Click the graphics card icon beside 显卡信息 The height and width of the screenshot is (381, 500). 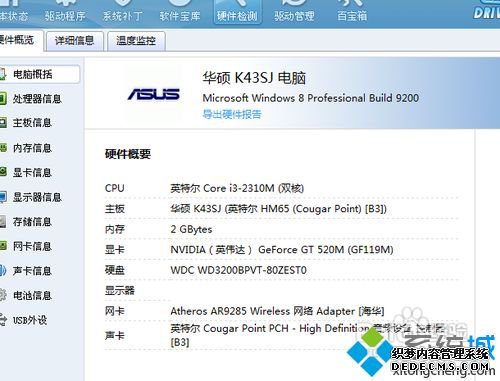click(x=3, y=172)
